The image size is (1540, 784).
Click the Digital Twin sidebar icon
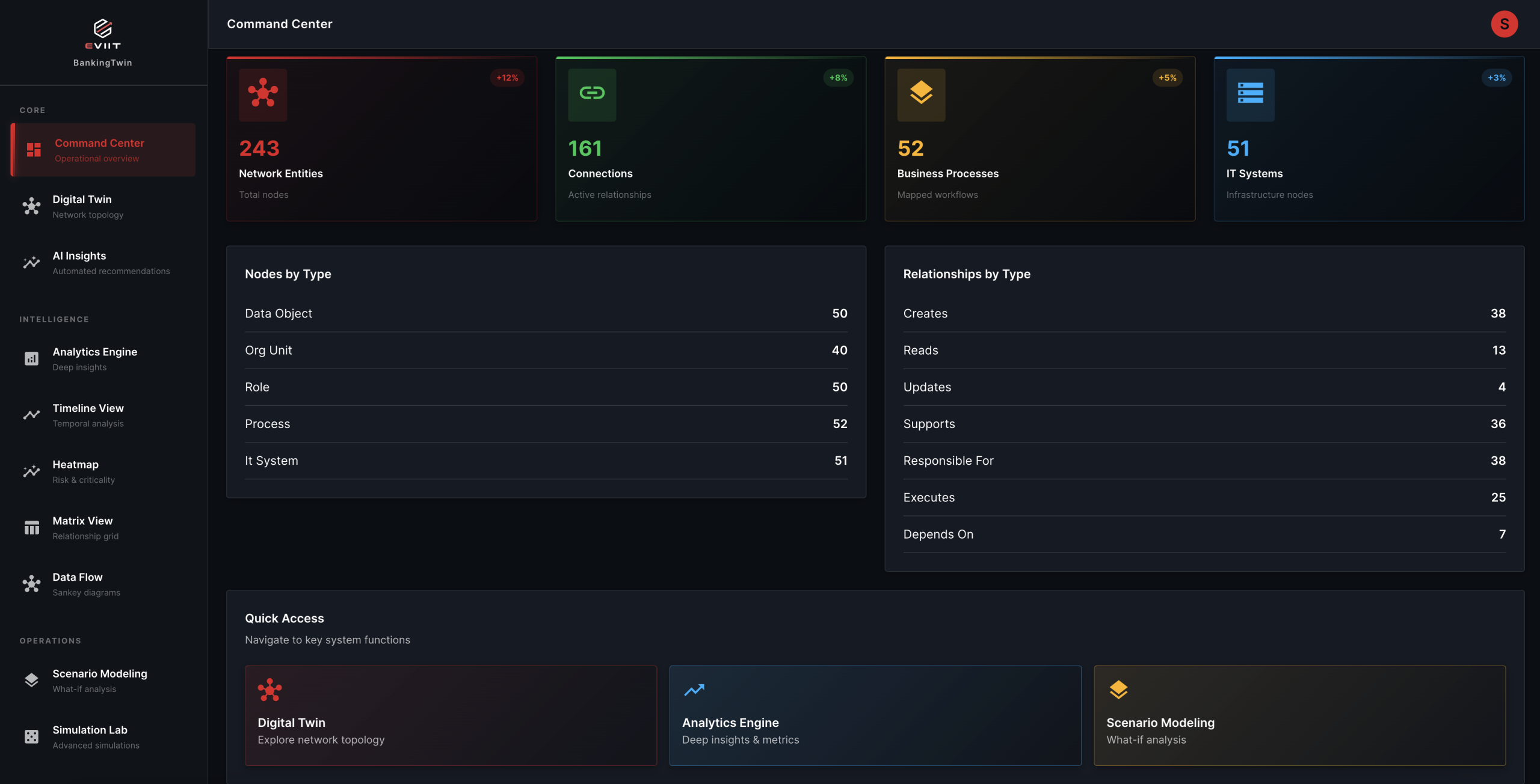pyautogui.click(x=31, y=206)
